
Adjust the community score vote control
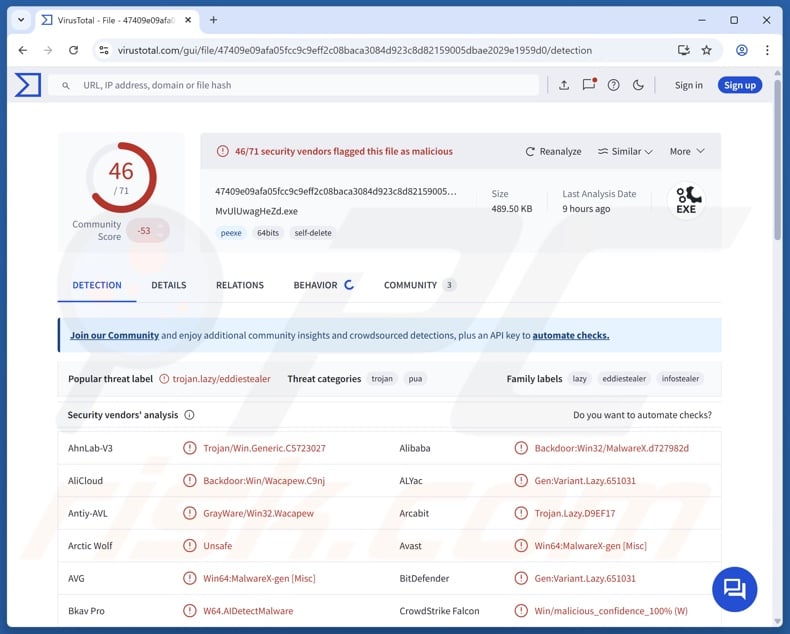pyautogui.click(x=147, y=230)
